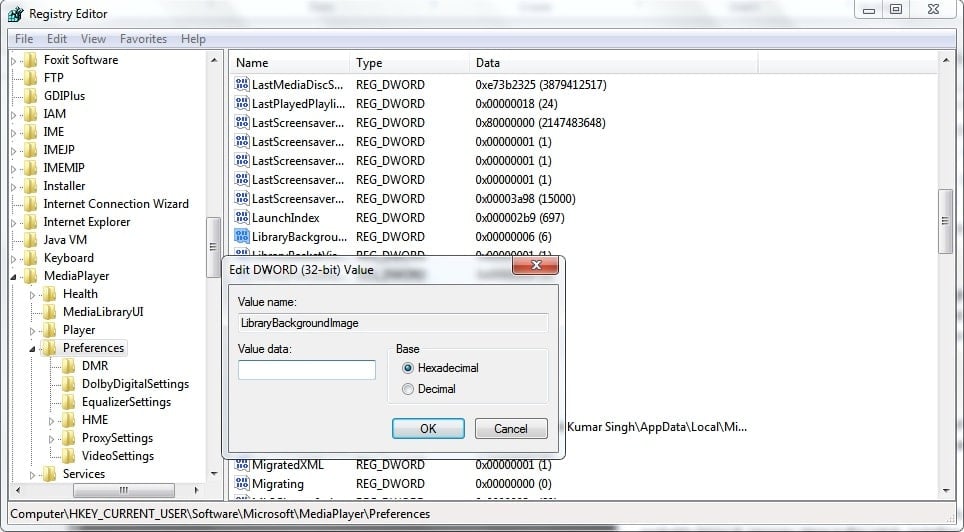Cancel the Edit DWORD dialog

tap(511, 429)
